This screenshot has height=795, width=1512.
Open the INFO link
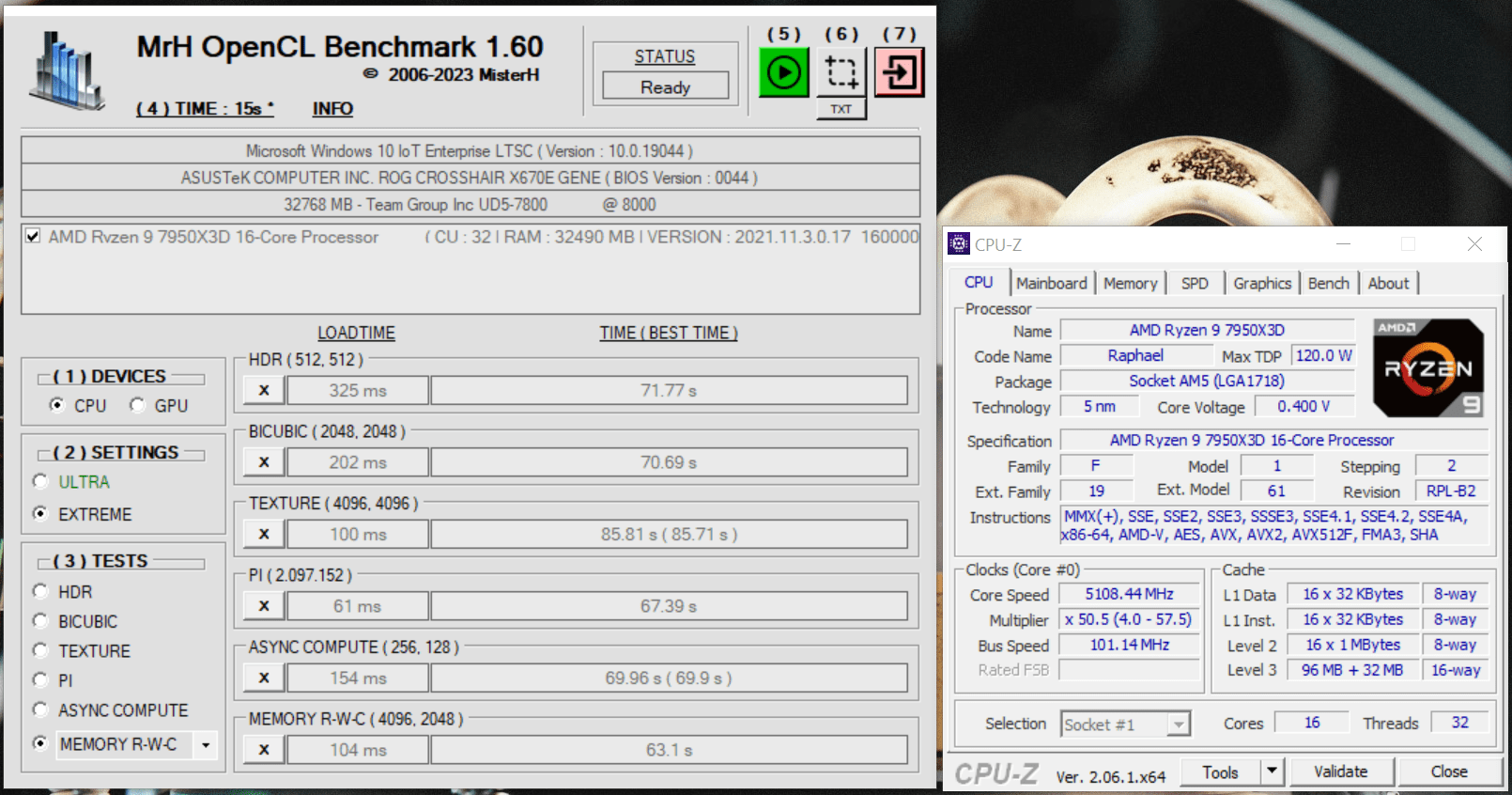coord(332,109)
